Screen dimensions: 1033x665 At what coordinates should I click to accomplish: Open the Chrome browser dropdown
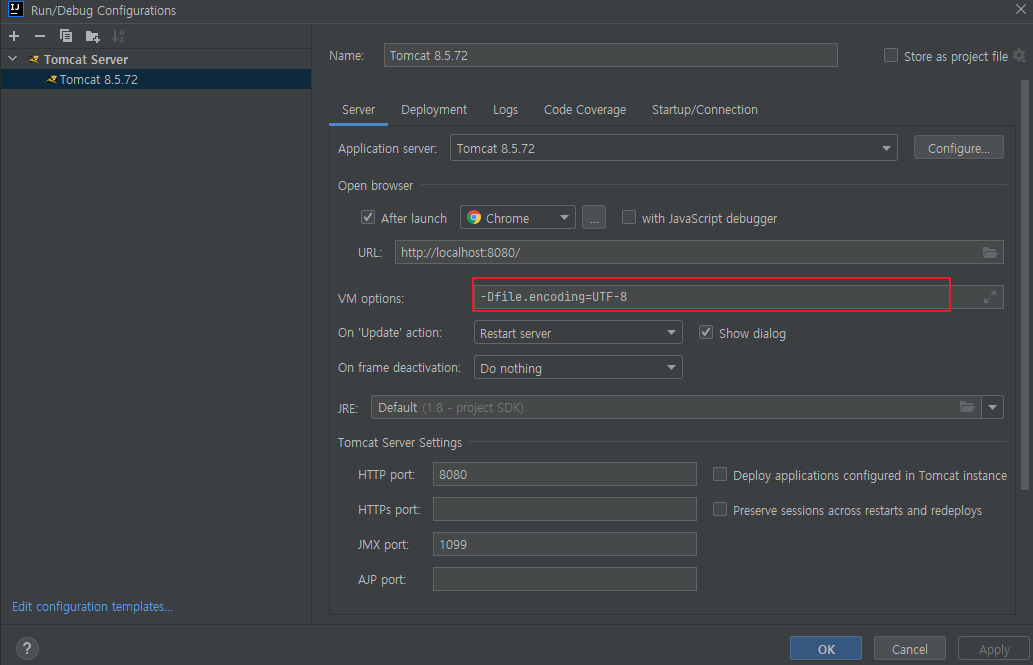pos(517,217)
